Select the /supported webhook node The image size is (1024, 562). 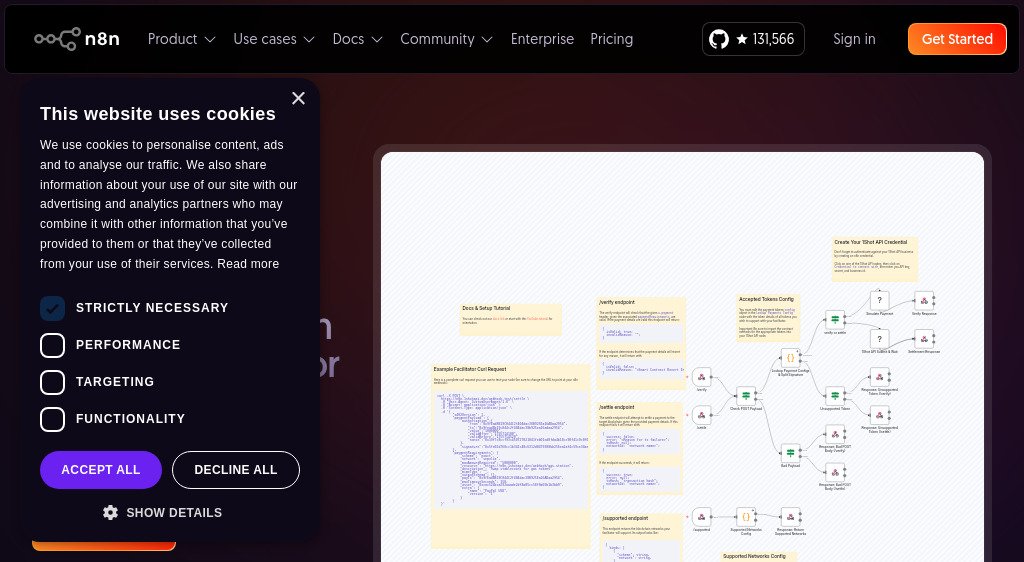click(701, 517)
